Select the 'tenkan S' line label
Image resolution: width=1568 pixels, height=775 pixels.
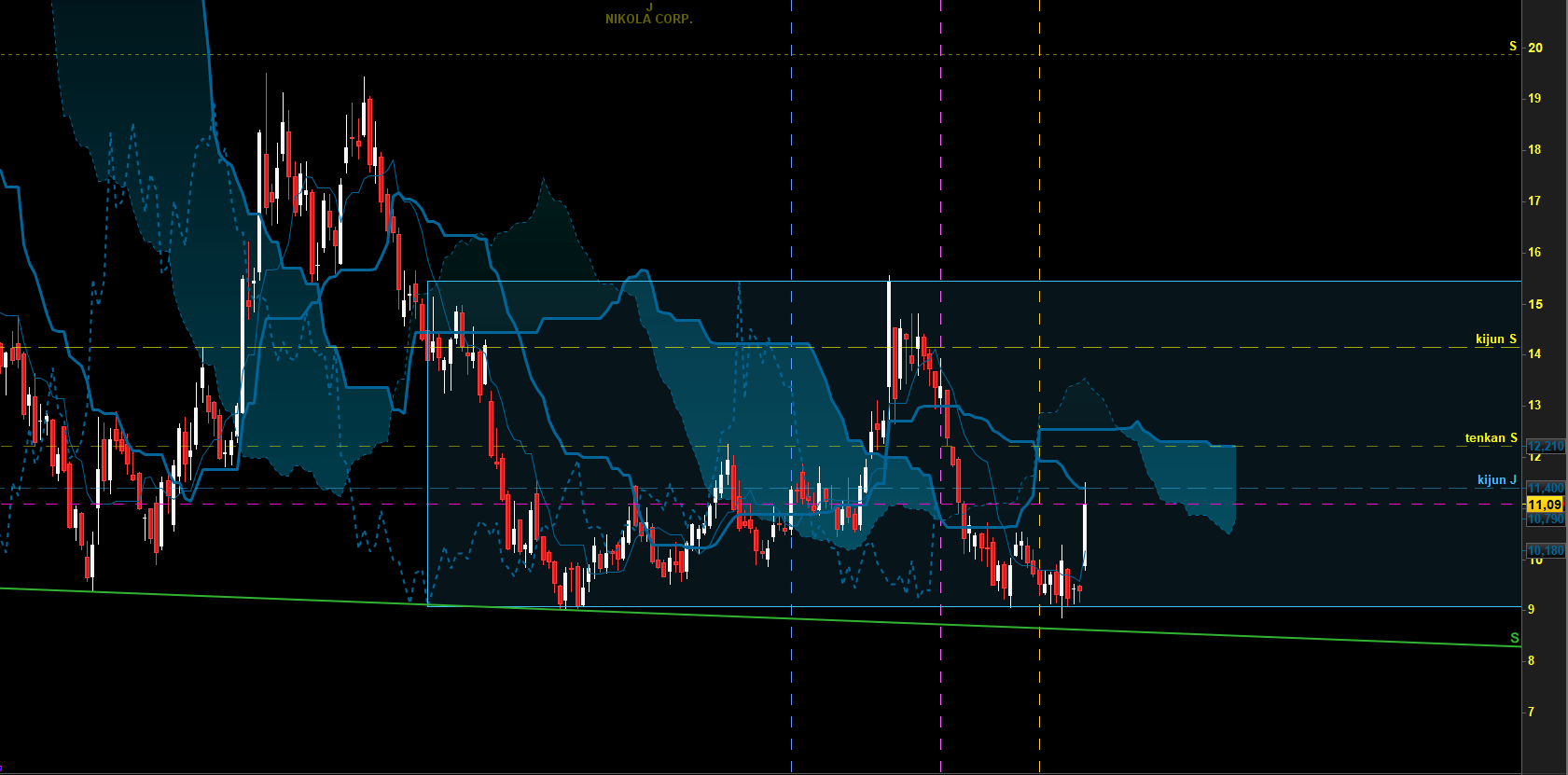coord(1491,437)
